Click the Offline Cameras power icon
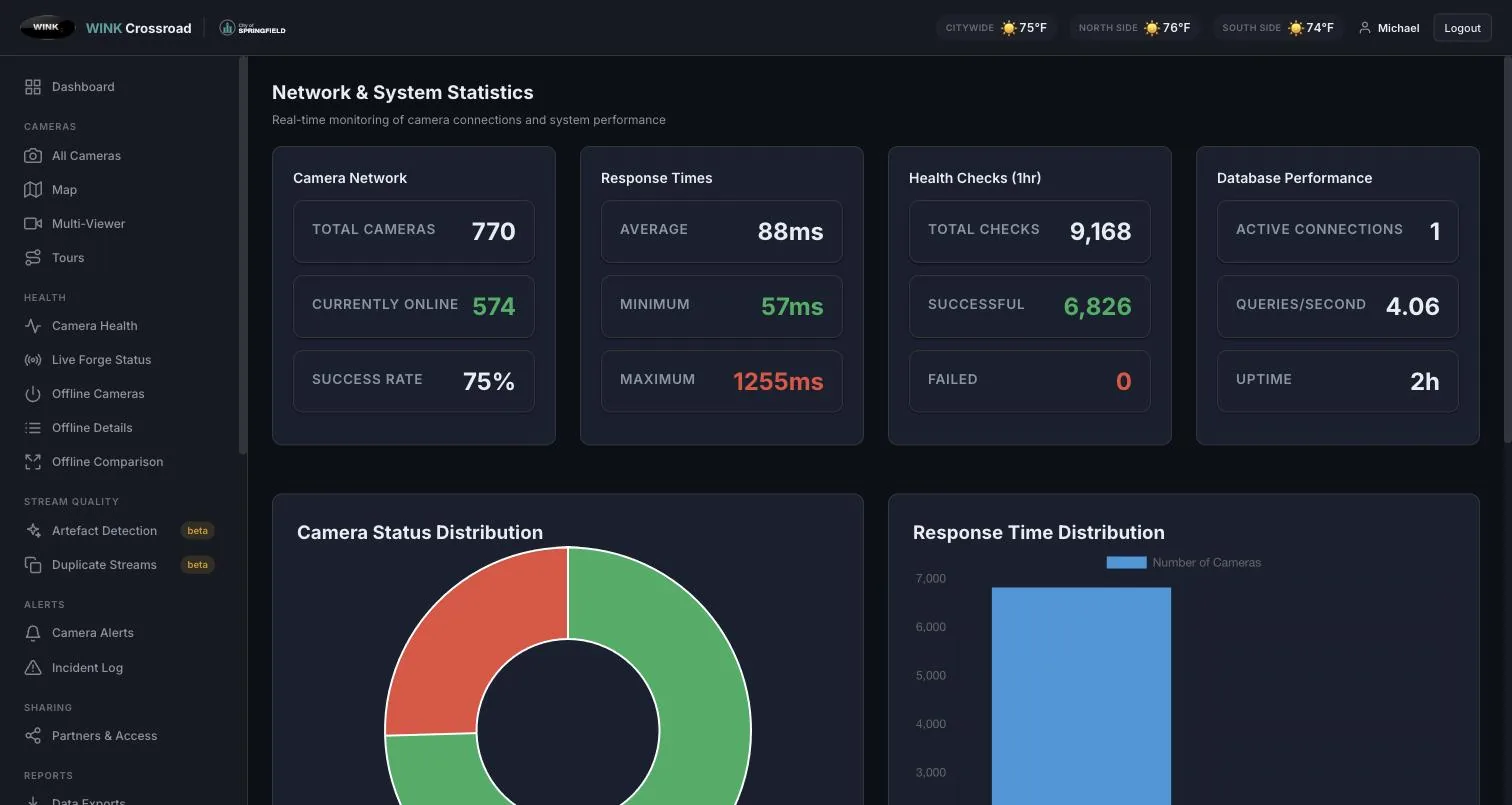 33,394
